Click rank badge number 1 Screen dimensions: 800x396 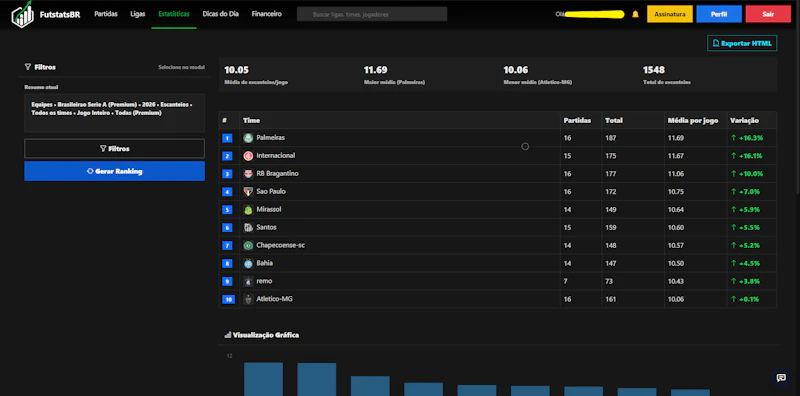pyautogui.click(x=227, y=138)
